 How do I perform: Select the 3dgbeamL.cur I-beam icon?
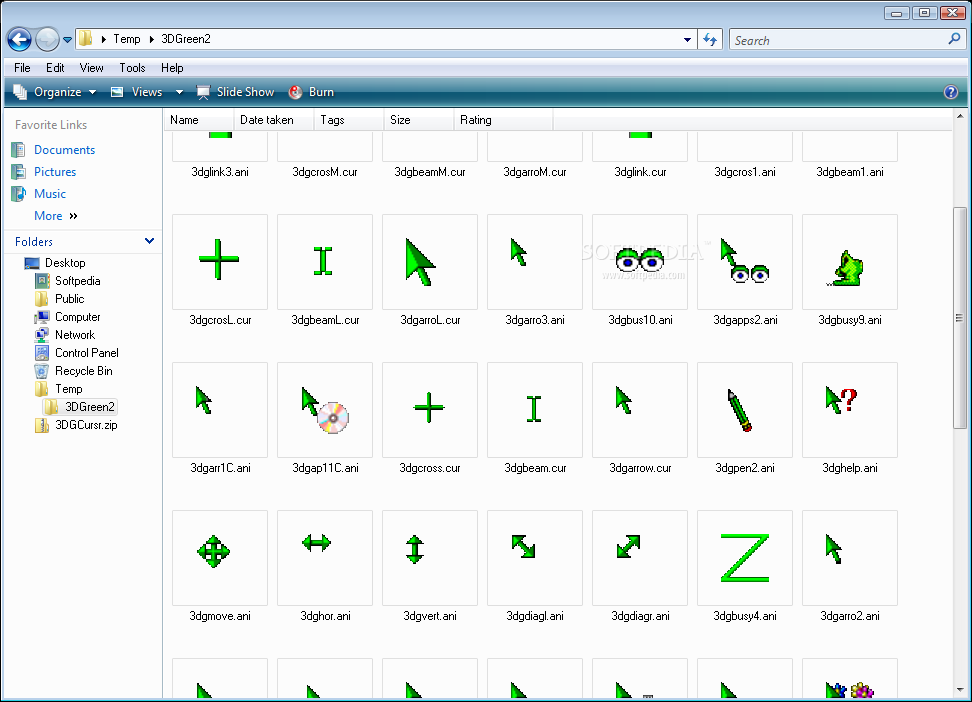324,261
